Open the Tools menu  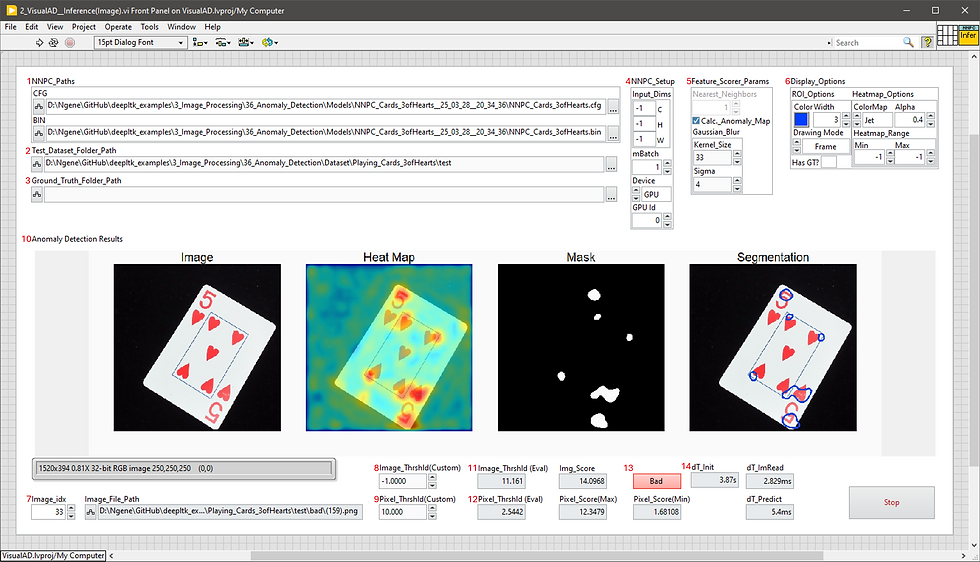pos(149,27)
